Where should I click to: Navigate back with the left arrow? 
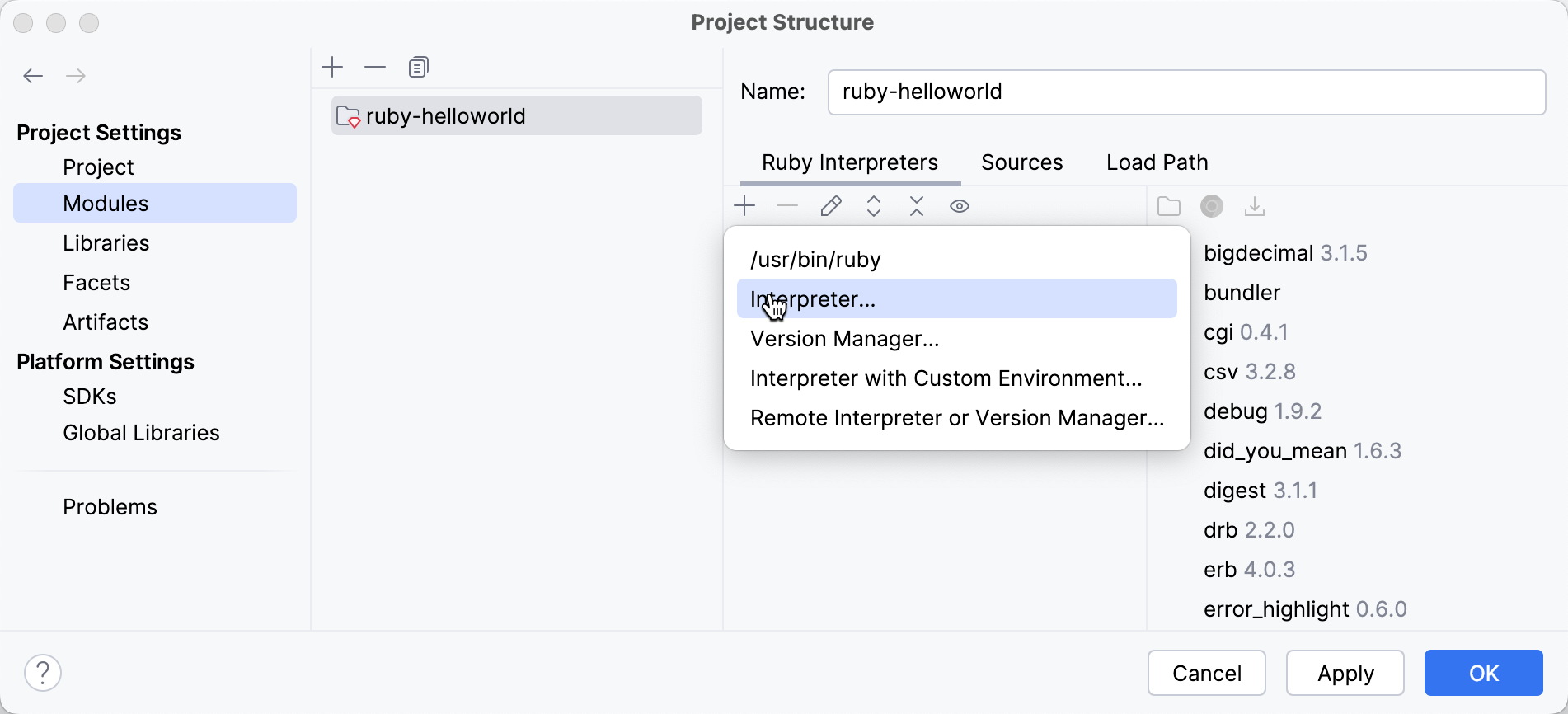coord(33,76)
